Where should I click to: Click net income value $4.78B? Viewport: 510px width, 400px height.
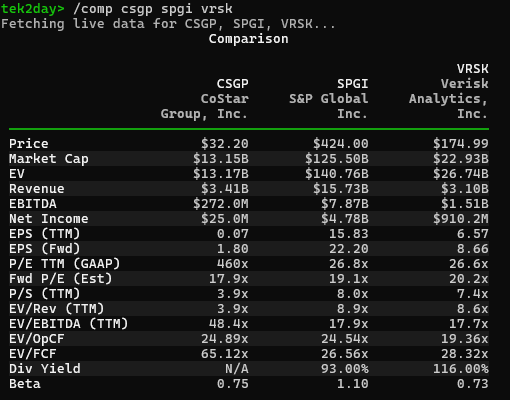[344, 219]
